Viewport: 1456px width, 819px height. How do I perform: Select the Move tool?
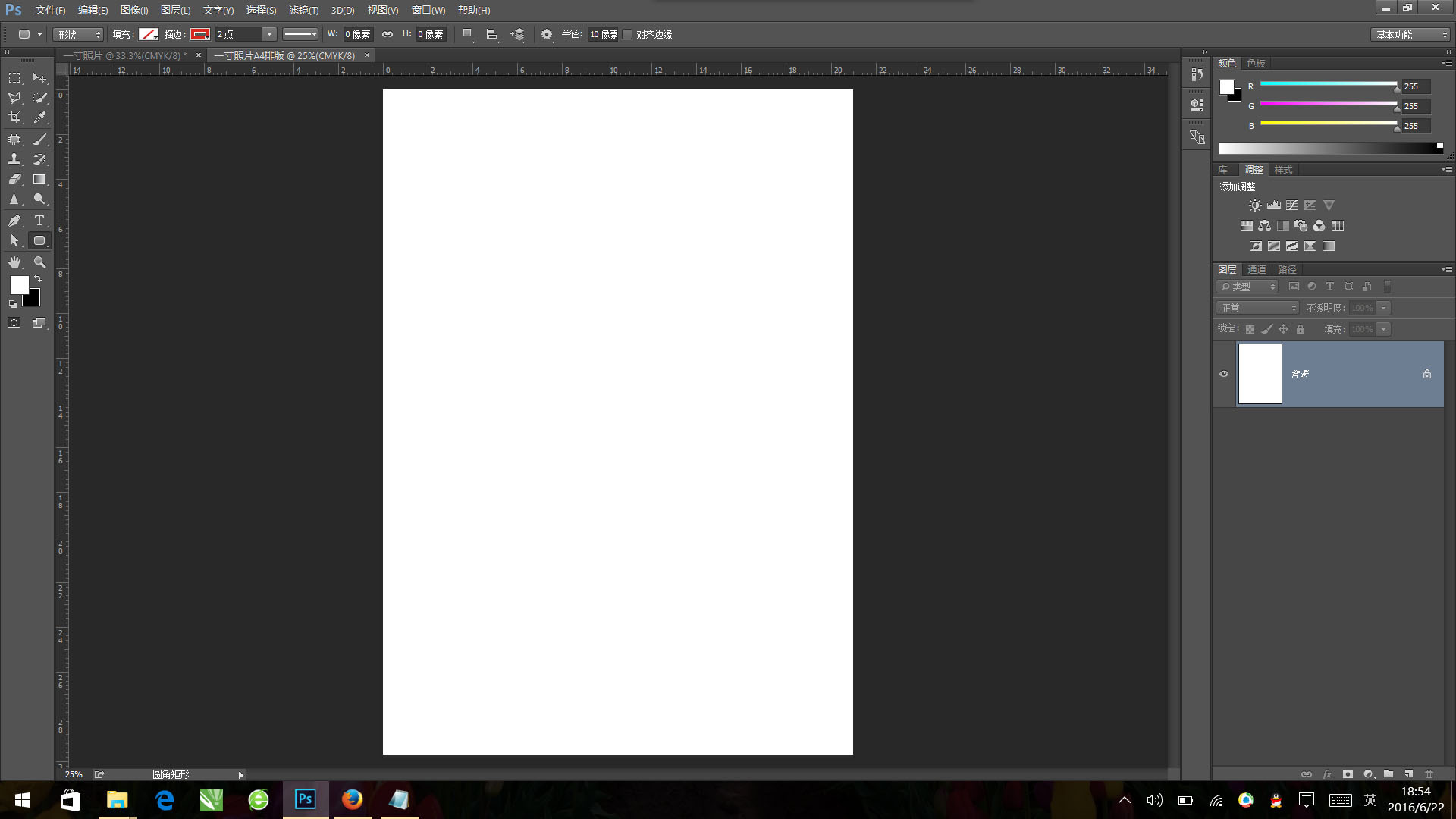39,78
